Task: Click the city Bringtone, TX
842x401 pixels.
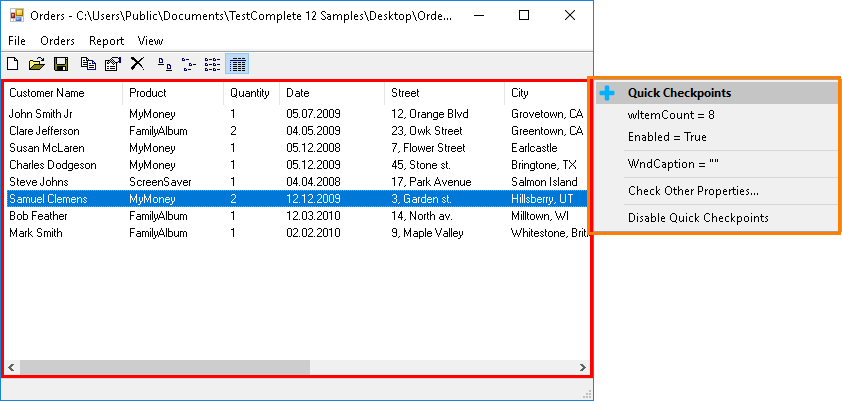Action: (543, 165)
